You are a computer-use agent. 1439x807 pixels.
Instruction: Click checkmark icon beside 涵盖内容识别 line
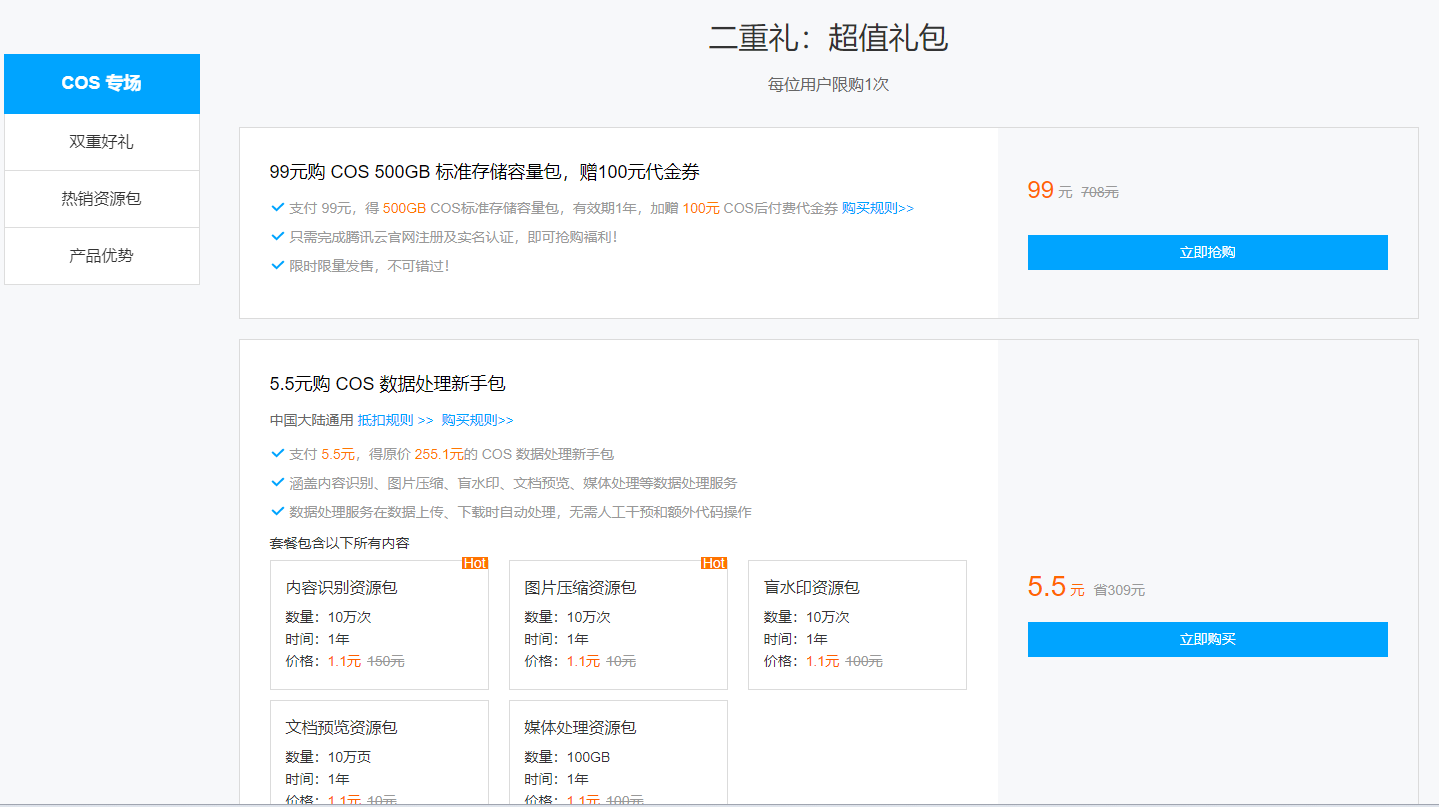pyautogui.click(x=278, y=482)
